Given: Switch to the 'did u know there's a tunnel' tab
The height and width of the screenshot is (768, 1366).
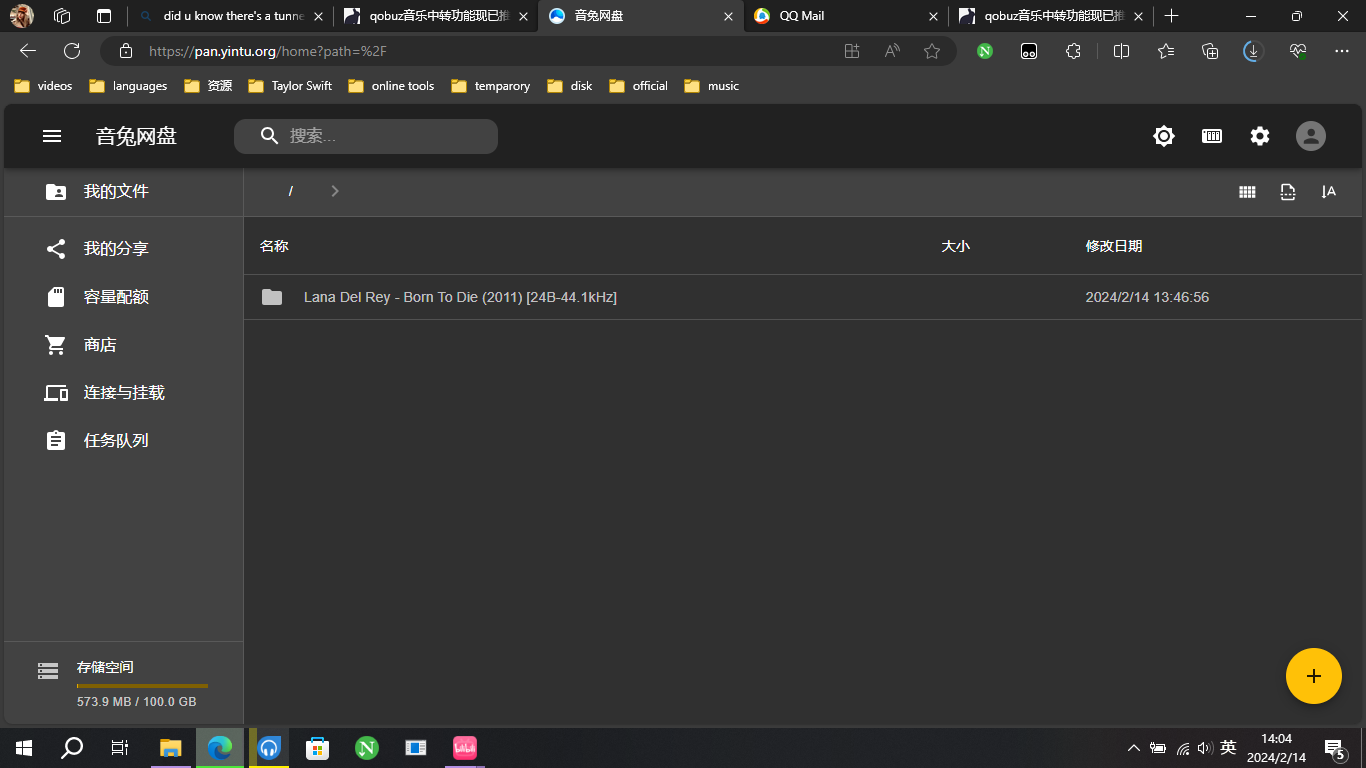Looking at the screenshot, I should coord(233,16).
